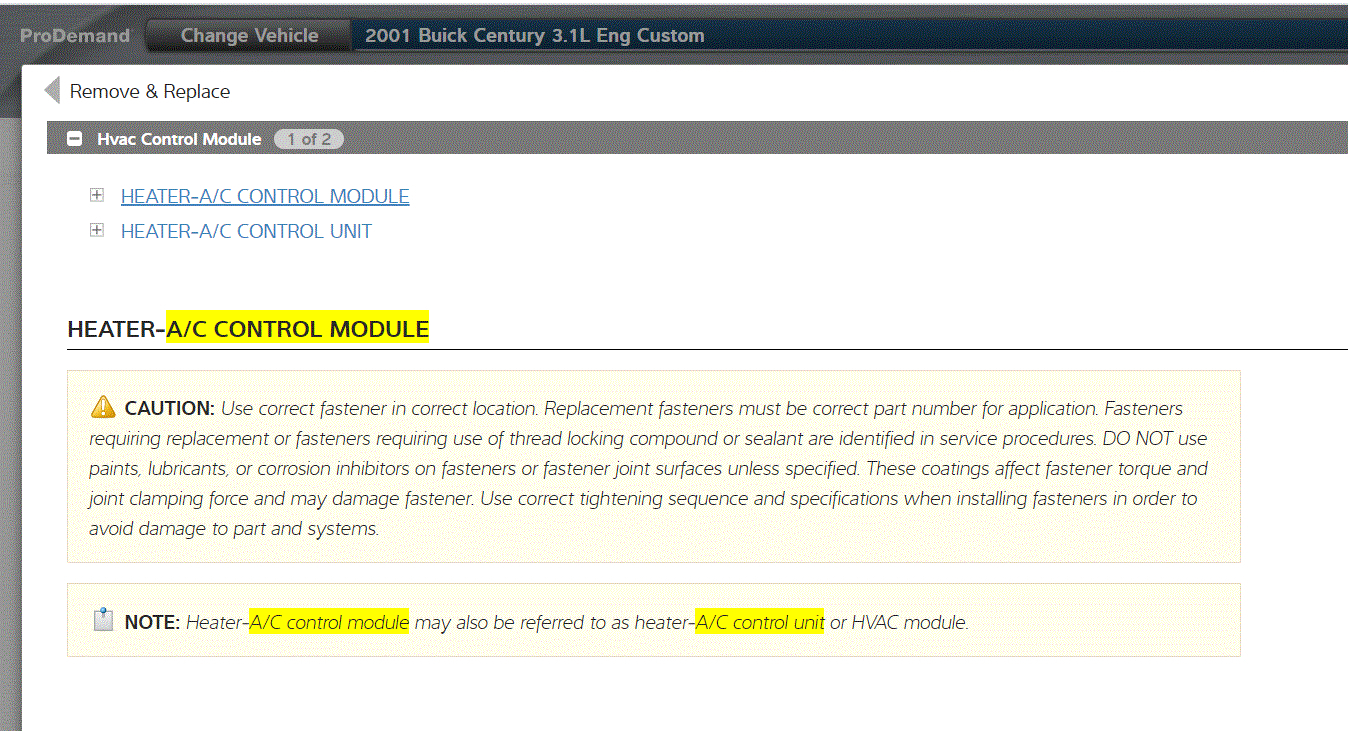The height and width of the screenshot is (731, 1348).
Task: Click the Change Vehicle button
Action: [x=249, y=35]
